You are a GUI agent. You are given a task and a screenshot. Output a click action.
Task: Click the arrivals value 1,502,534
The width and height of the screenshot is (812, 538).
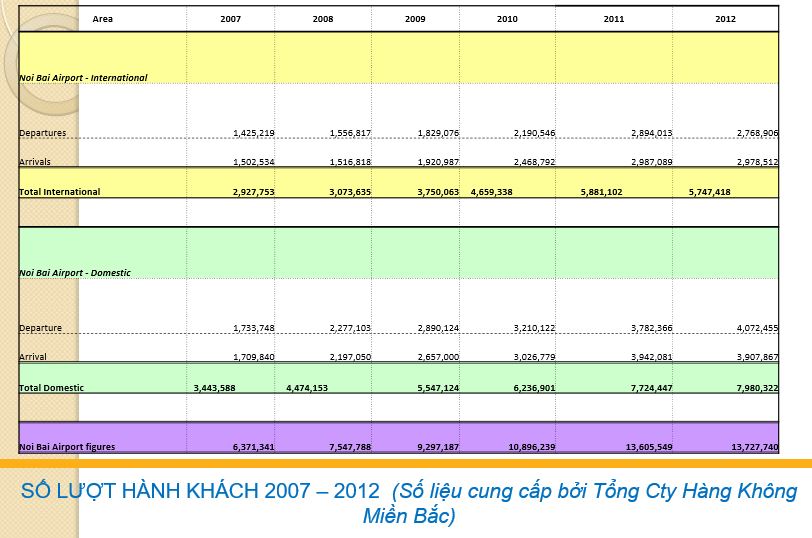pyautogui.click(x=254, y=162)
